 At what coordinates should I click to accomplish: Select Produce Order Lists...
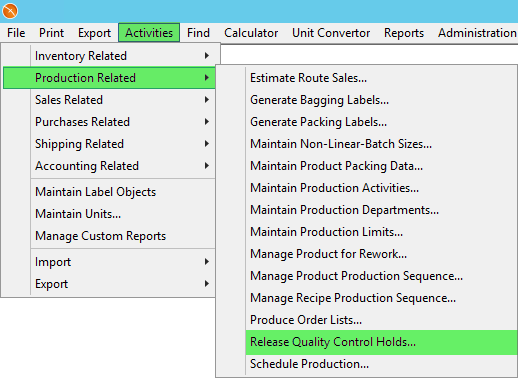tap(367, 320)
